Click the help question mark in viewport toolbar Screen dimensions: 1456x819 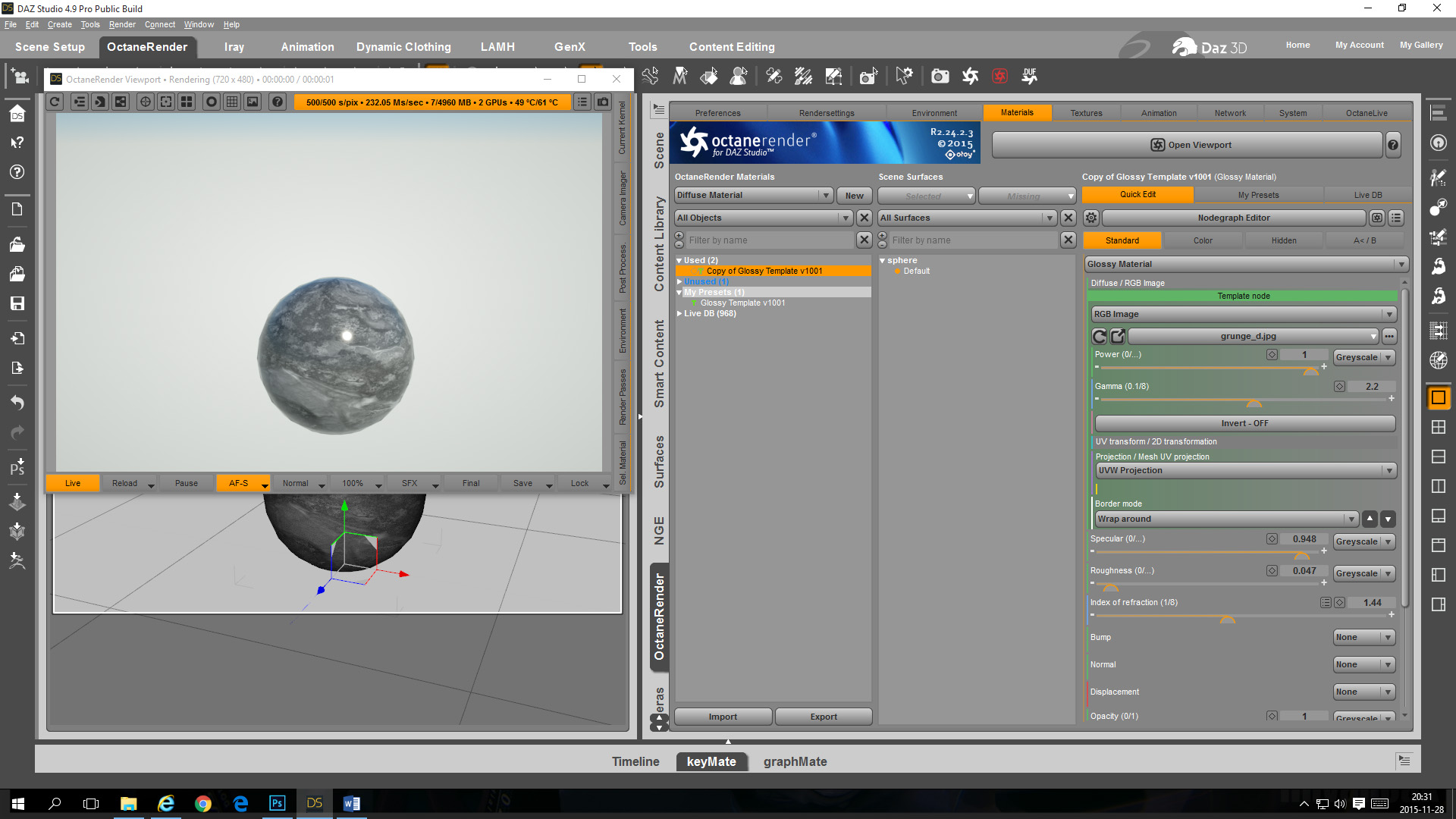click(278, 102)
